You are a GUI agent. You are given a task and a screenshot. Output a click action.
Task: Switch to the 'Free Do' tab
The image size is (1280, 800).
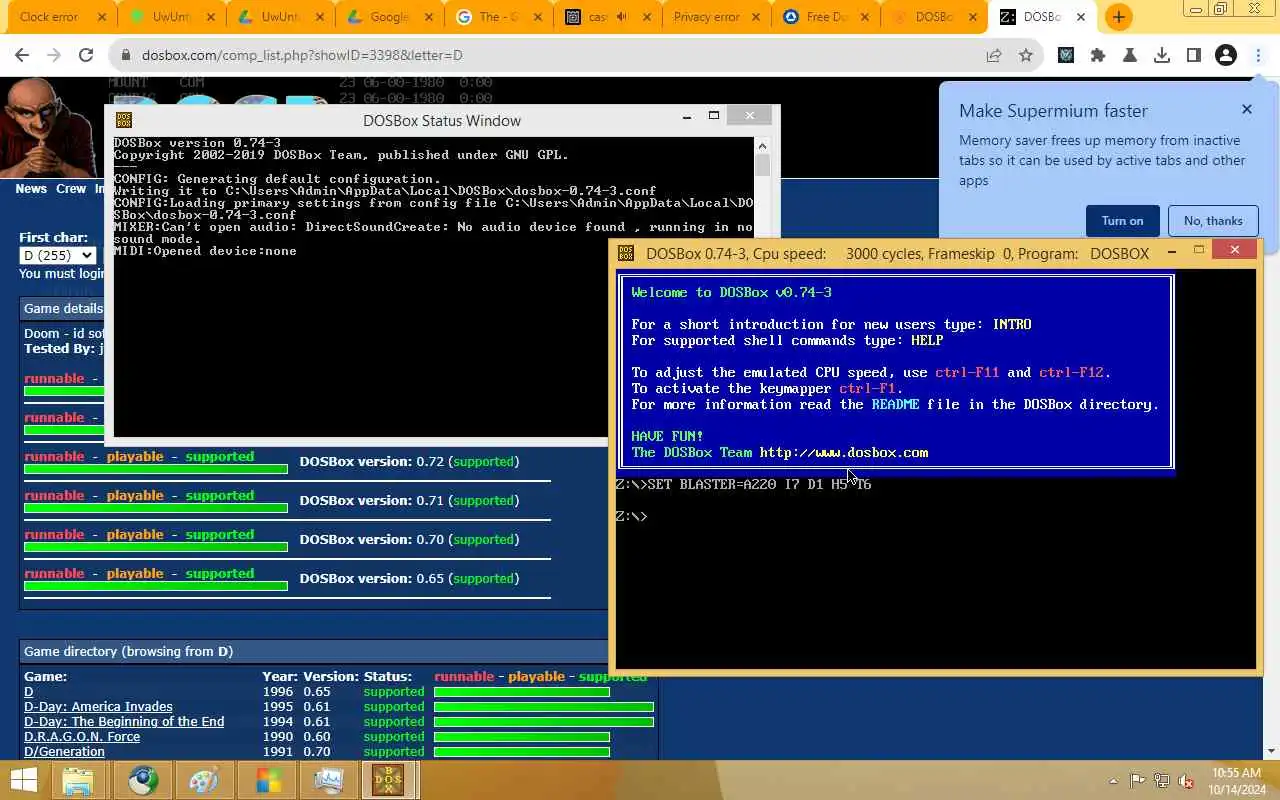point(826,17)
